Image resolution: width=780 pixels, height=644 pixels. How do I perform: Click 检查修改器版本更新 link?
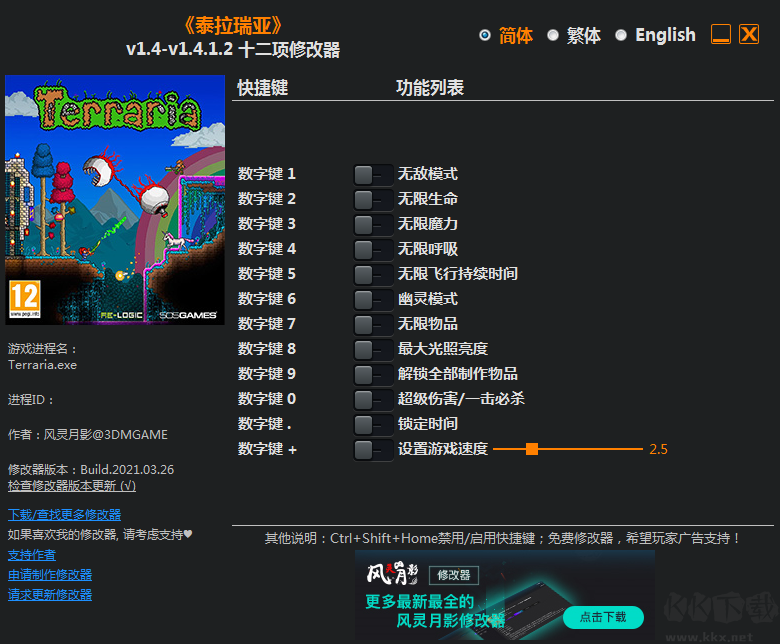tap(71, 486)
